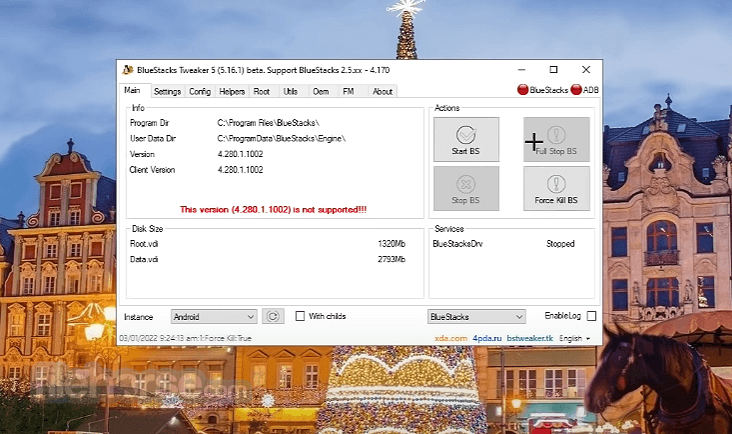This screenshot has height=434, width=732.
Task: Open the xda.com link
Action: click(x=450, y=338)
